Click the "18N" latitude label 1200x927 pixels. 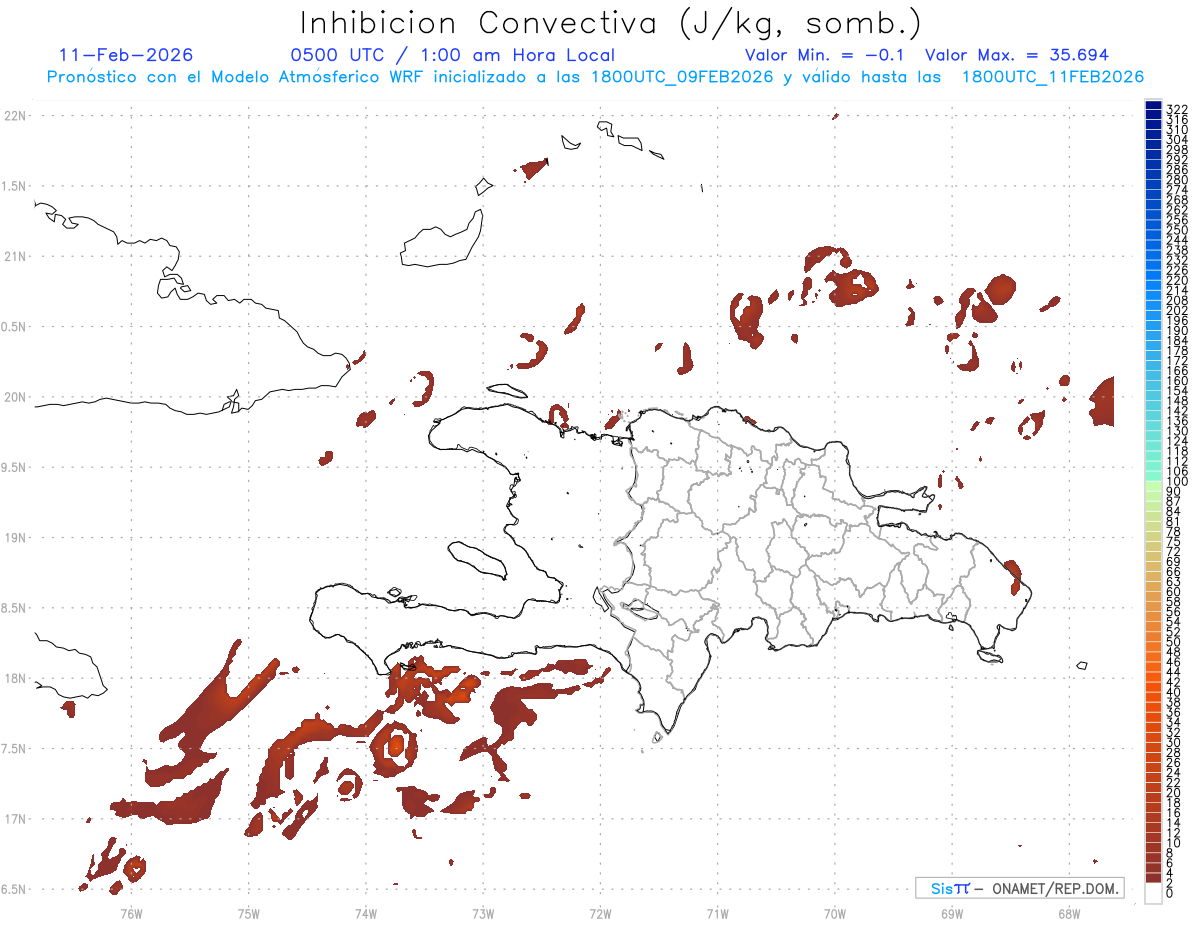[x=15, y=679]
